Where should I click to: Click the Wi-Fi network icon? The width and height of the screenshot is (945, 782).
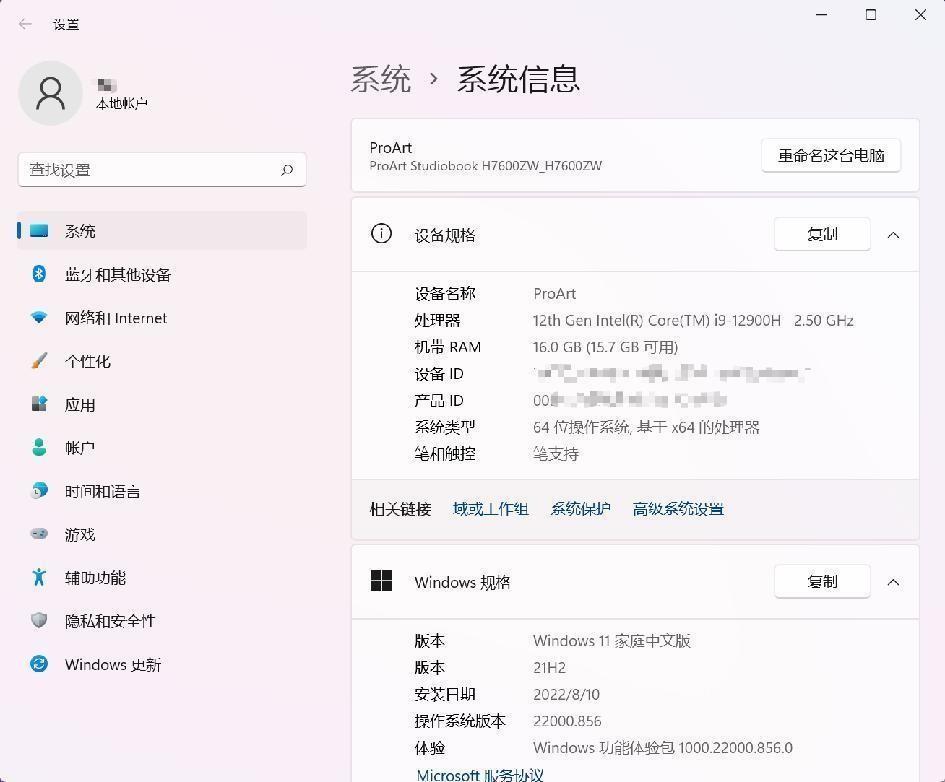click(x=39, y=317)
